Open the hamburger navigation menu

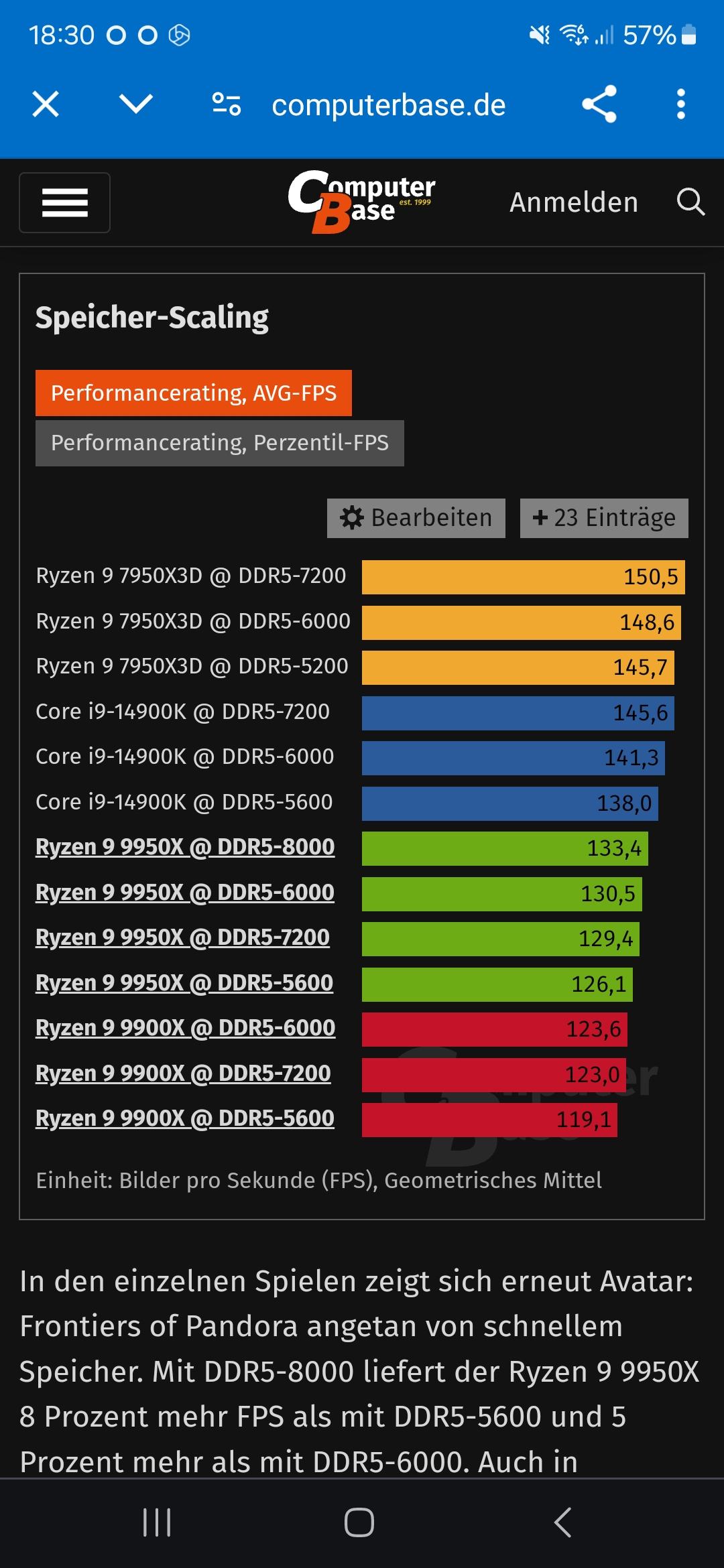(x=65, y=202)
